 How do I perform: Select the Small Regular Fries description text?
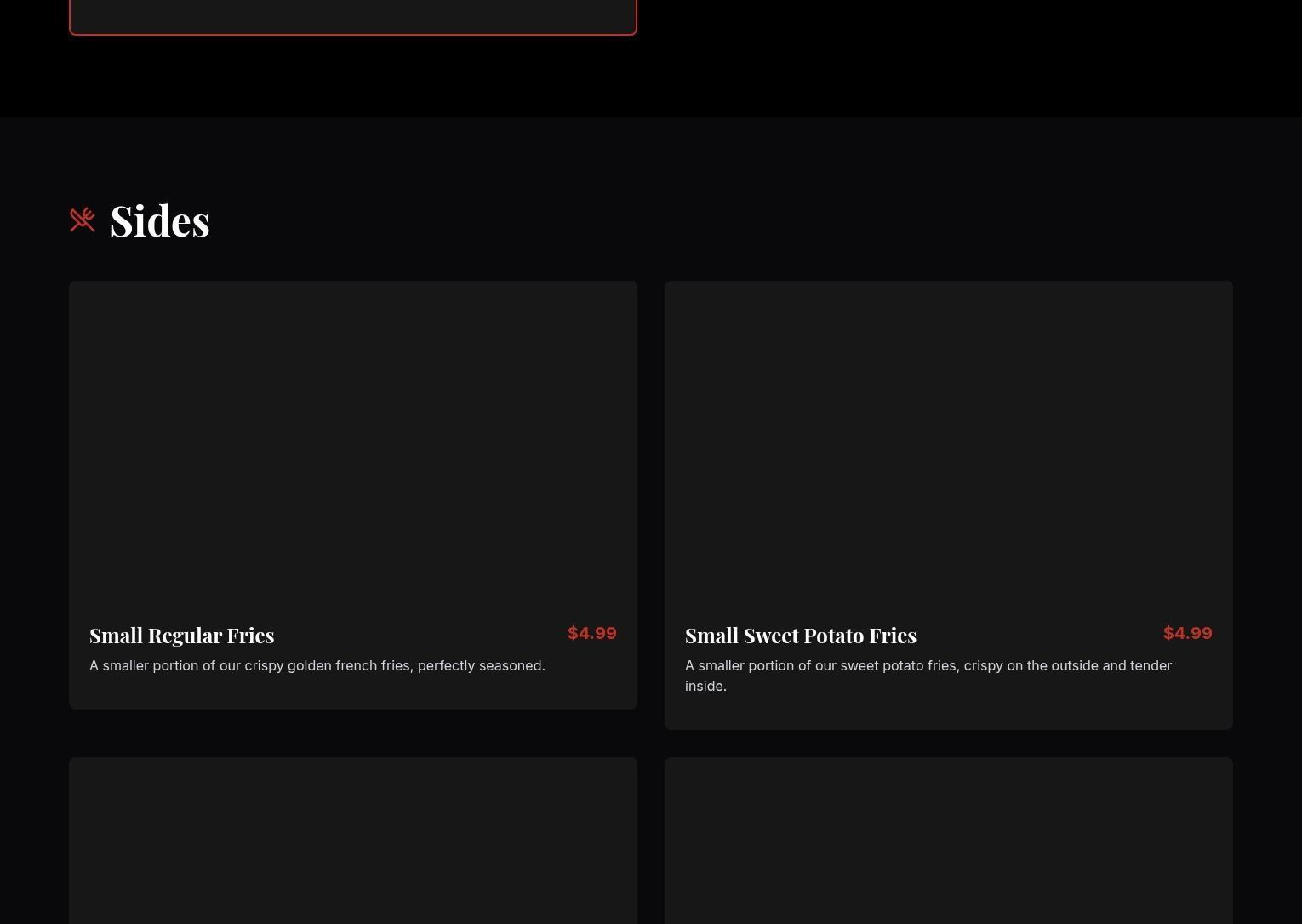coord(317,665)
